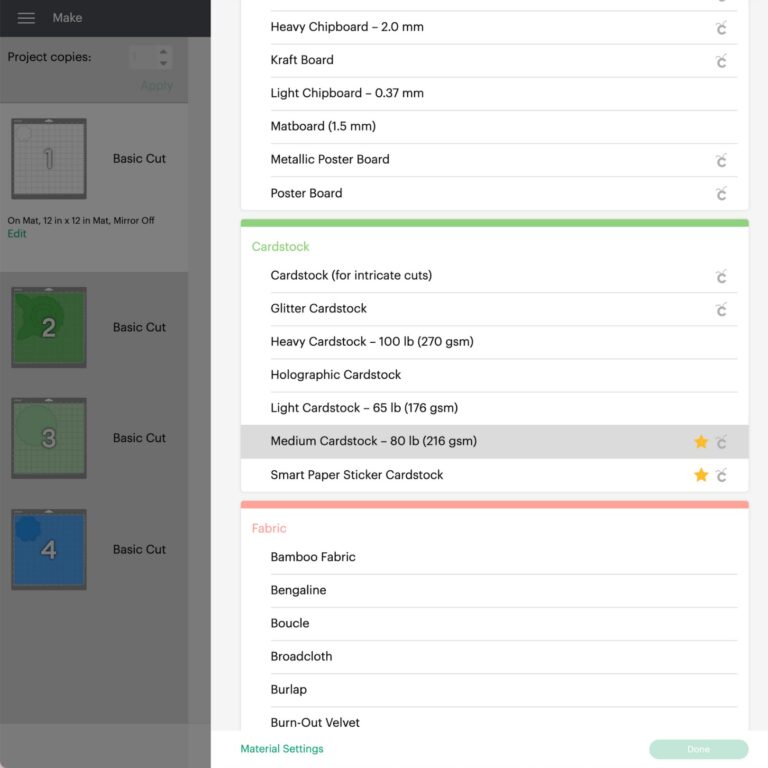Image resolution: width=768 pixels, height=768 pixels.
Task: Click Cricut icon beside Kraft Board
Action: pyautogui.click(x=721, y=61)
